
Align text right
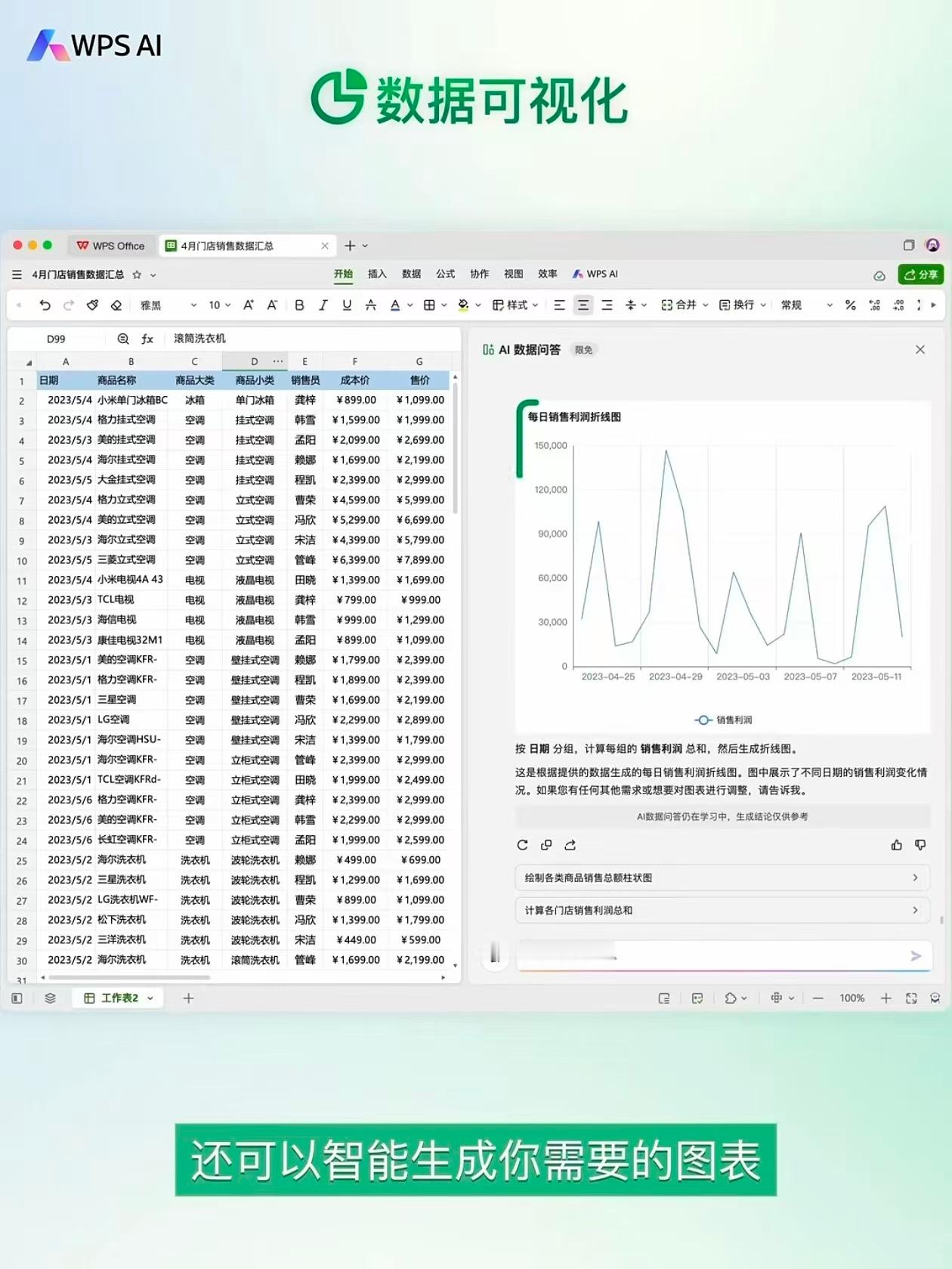[607, 305]
